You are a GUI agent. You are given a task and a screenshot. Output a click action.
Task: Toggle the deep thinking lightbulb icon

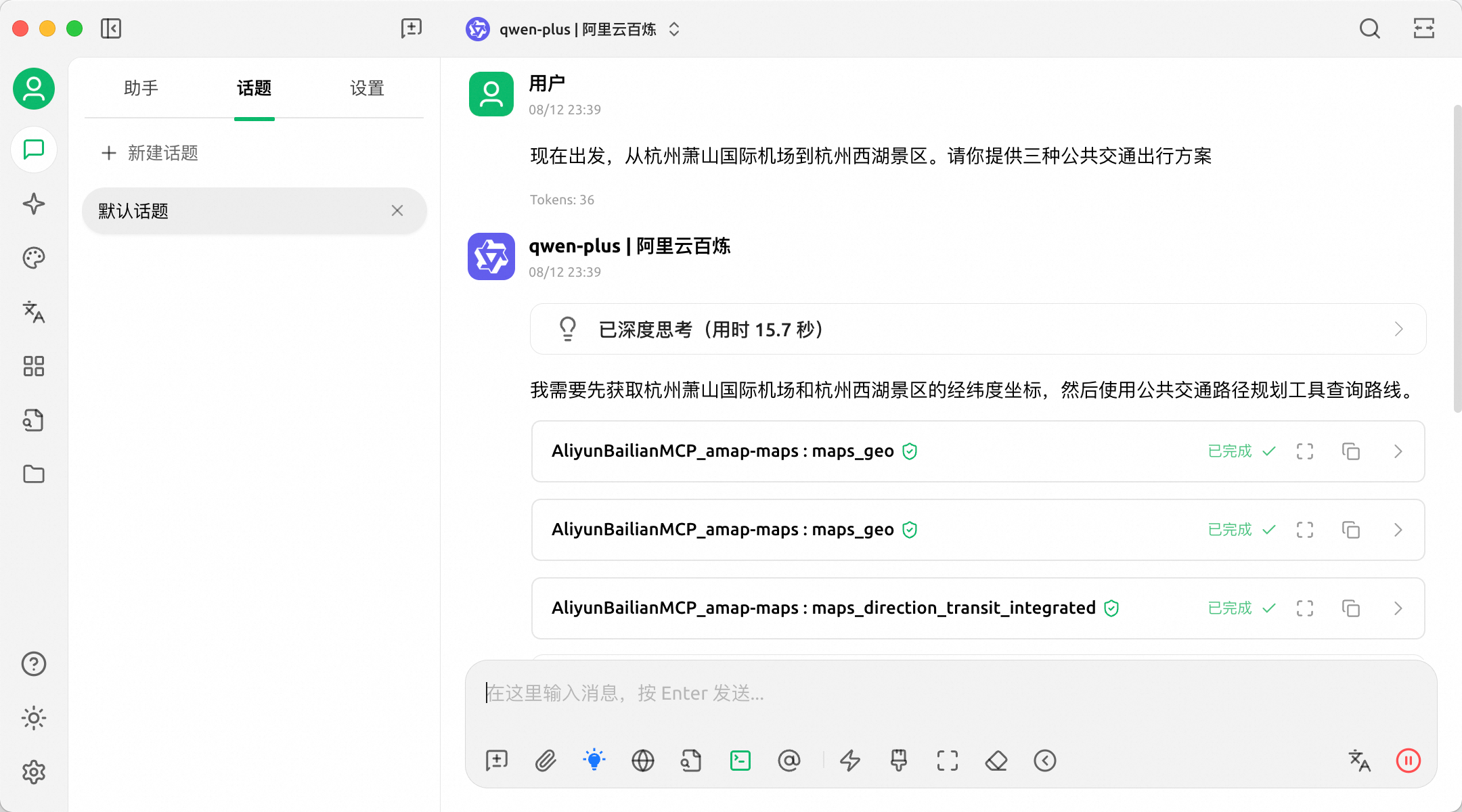(x=594, y=761)
